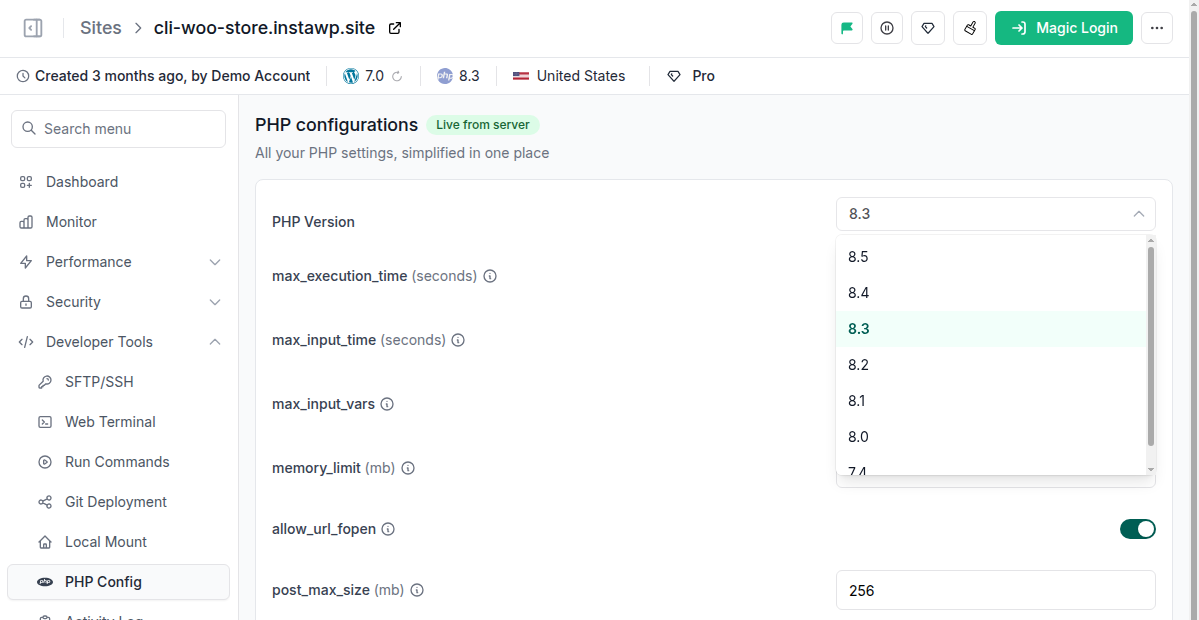Click the post_max_size input field
Screen dimensions: 1199x620
pyautogui.click(x=996, y=590)
